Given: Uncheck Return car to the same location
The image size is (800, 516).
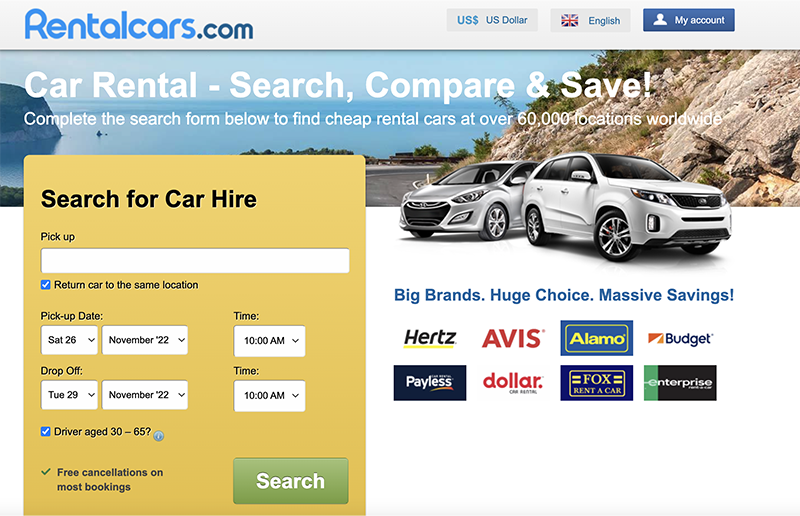Looking at the screenshot, I should click(x=45, y=285).
